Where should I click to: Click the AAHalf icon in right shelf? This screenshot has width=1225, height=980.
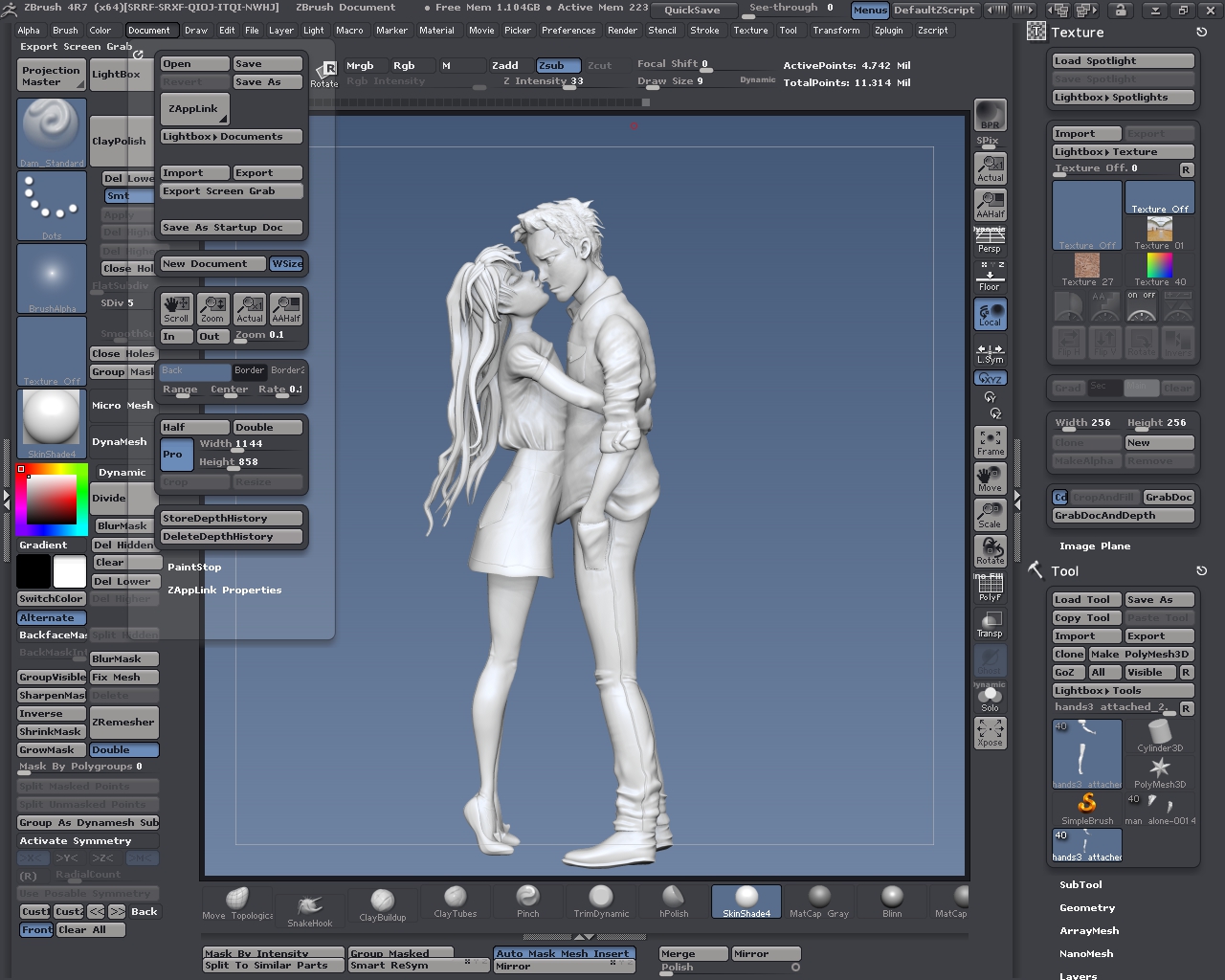[990, 205]
